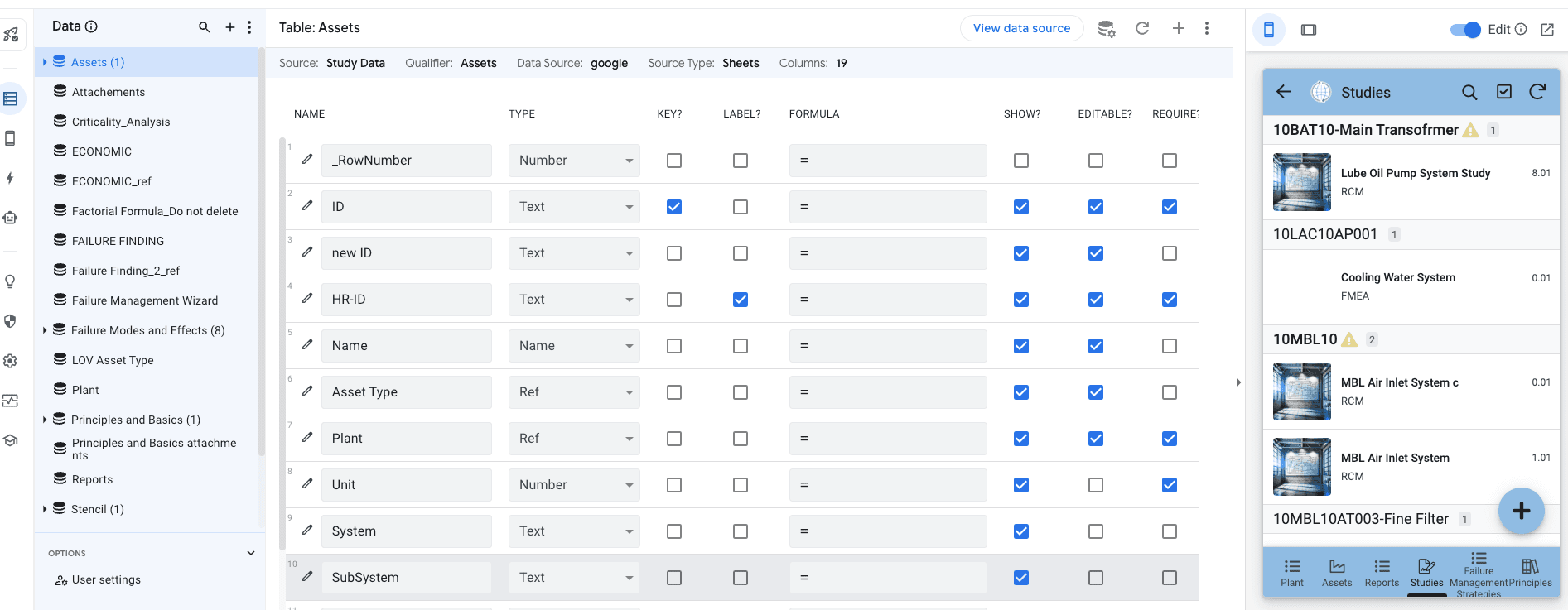
Task: Go back in the Studies preview
Action: pyautogui.click(x=1284, y=92)
